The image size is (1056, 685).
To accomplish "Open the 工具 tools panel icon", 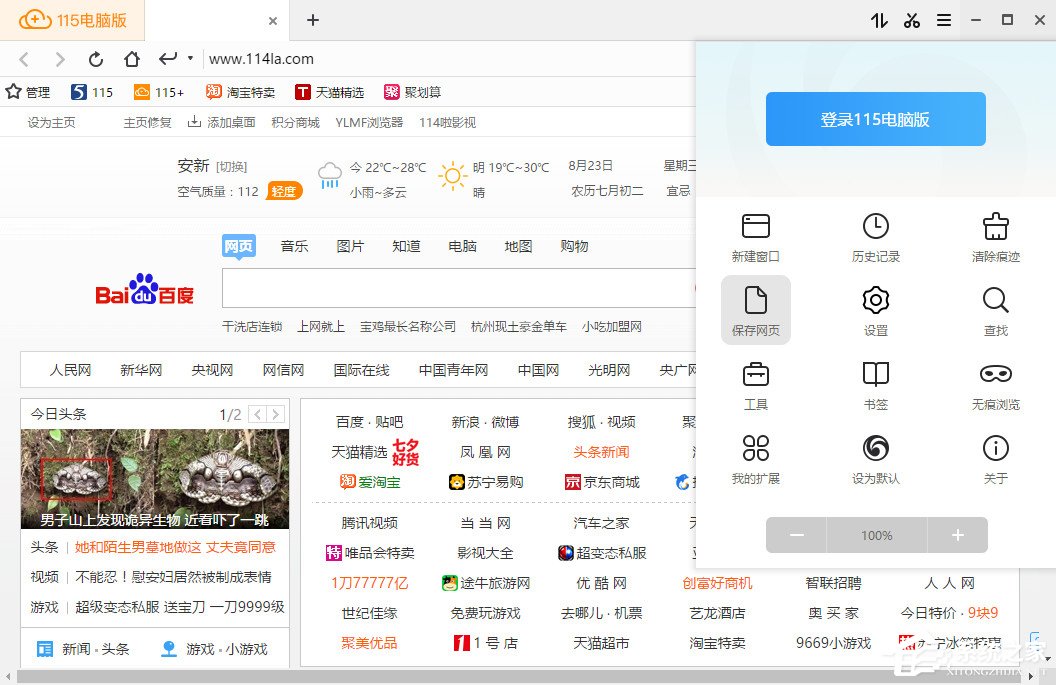I will click(755, 382).
